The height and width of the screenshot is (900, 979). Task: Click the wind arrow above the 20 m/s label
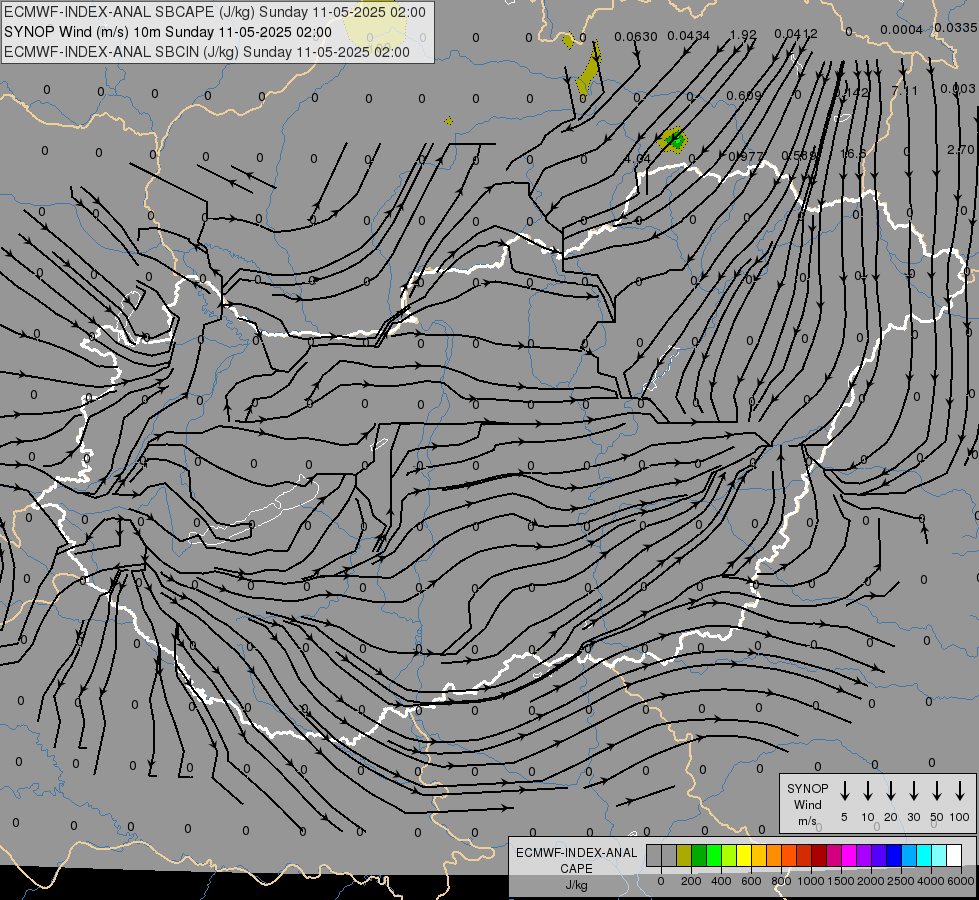click(891, 790)
